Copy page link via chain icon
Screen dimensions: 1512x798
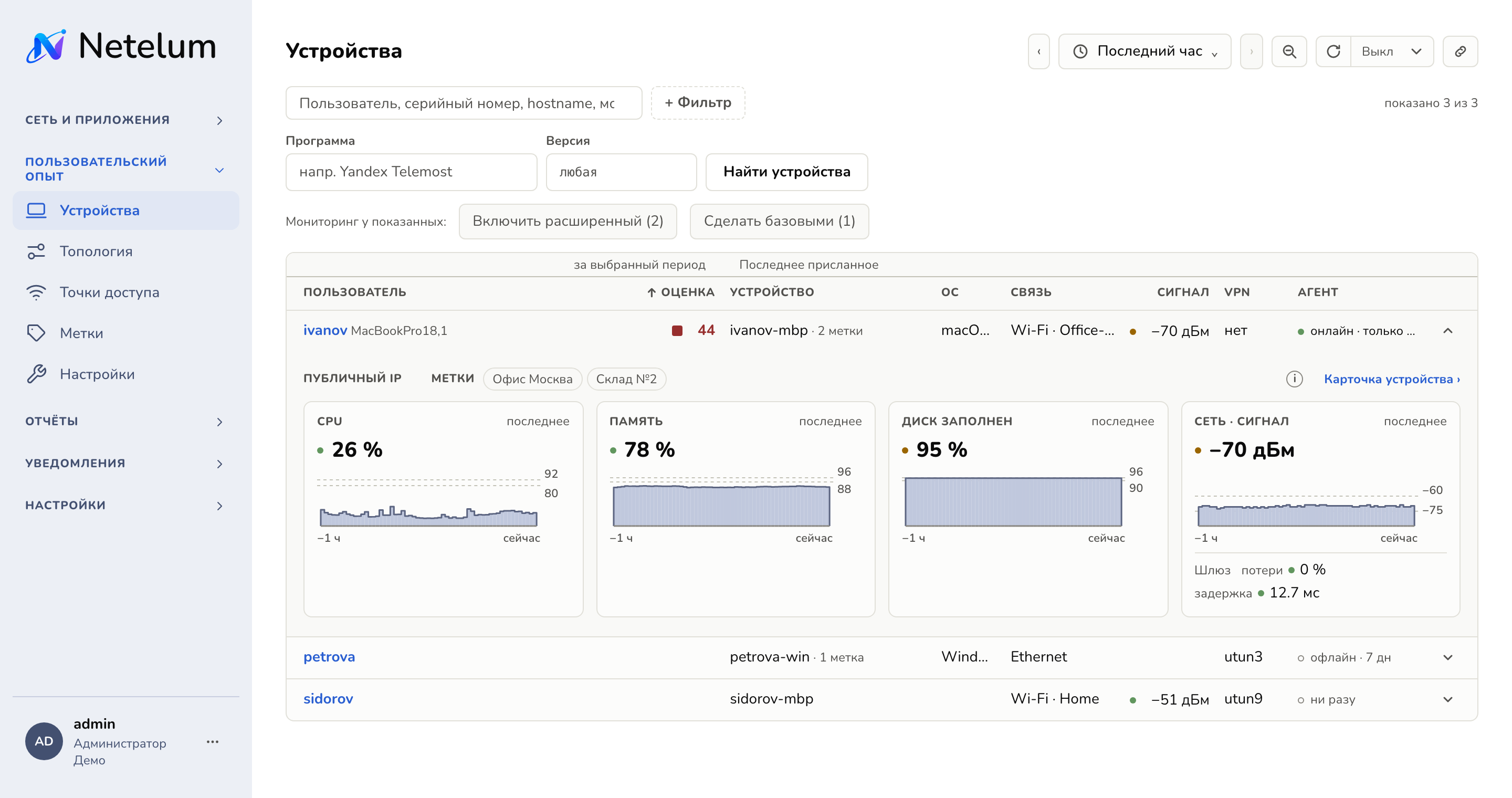coord(1459,51)
